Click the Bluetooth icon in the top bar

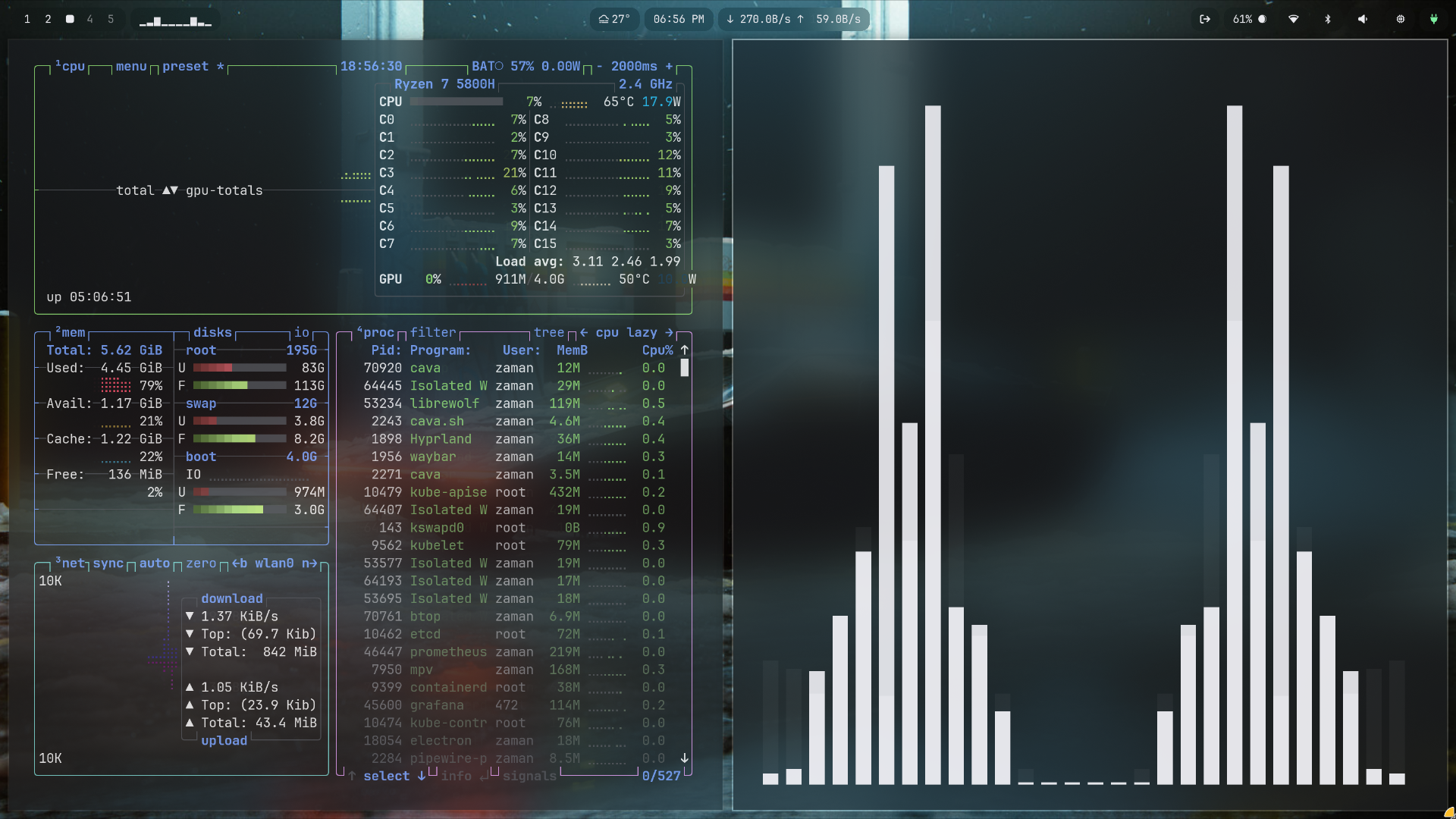pyautogui.click(x=1328, y=19)
